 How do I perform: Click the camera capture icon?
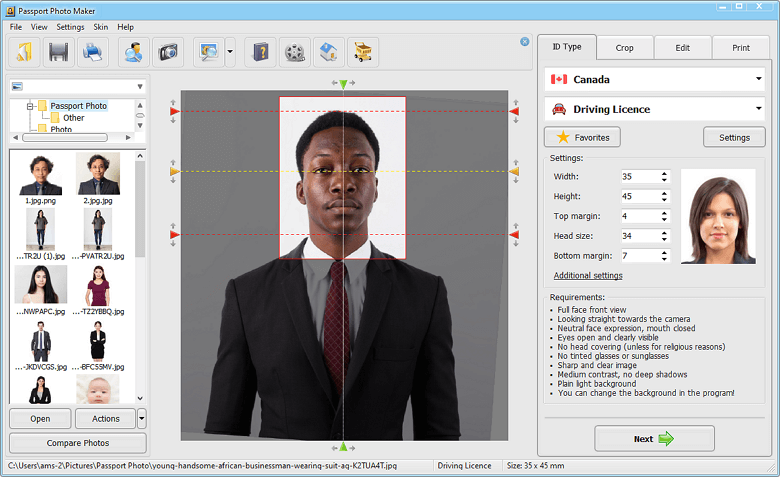click(x=168, y=52)
